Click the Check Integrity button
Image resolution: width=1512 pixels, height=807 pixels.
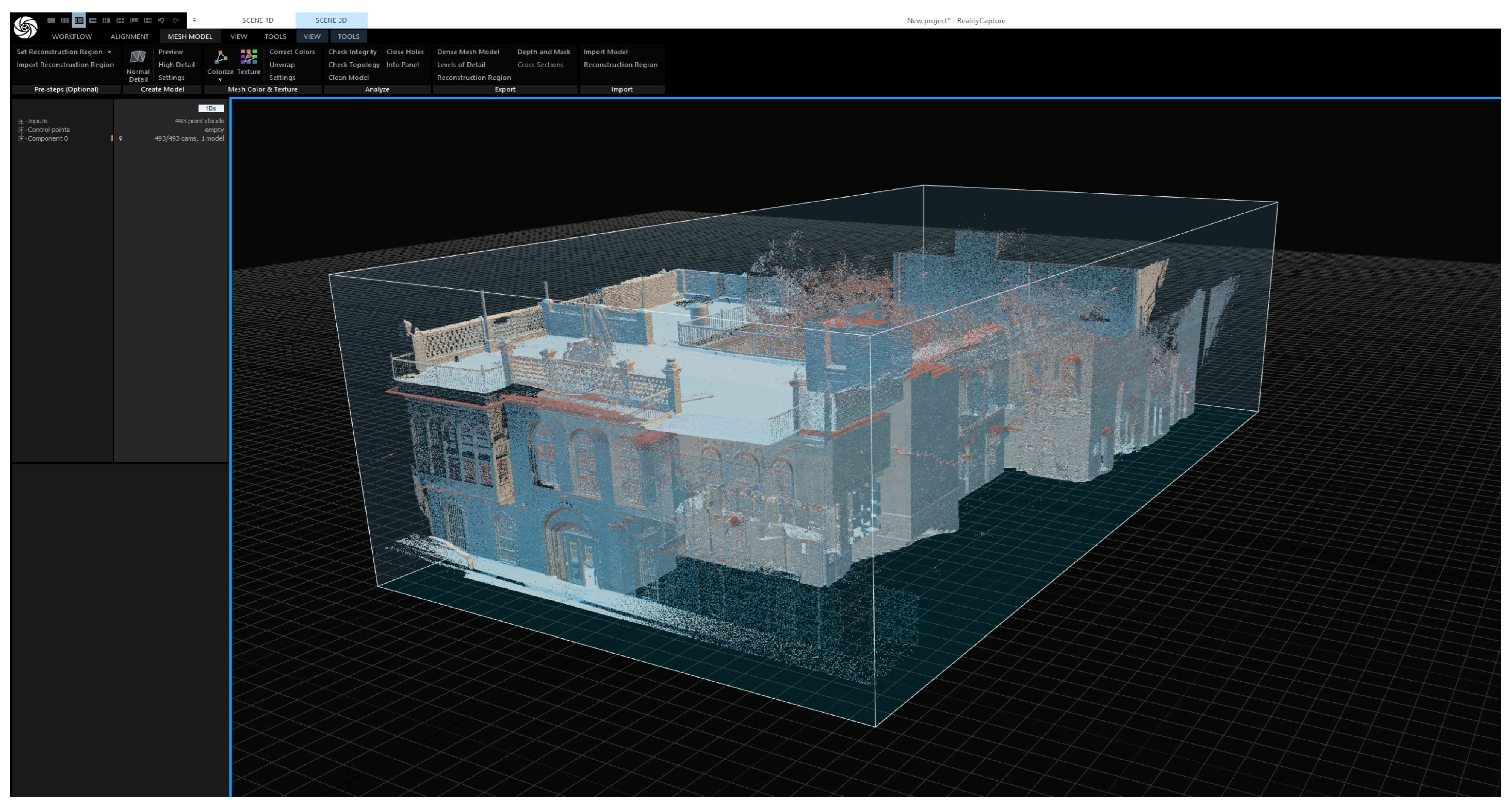pyautogui.click(x=352, y=52)
